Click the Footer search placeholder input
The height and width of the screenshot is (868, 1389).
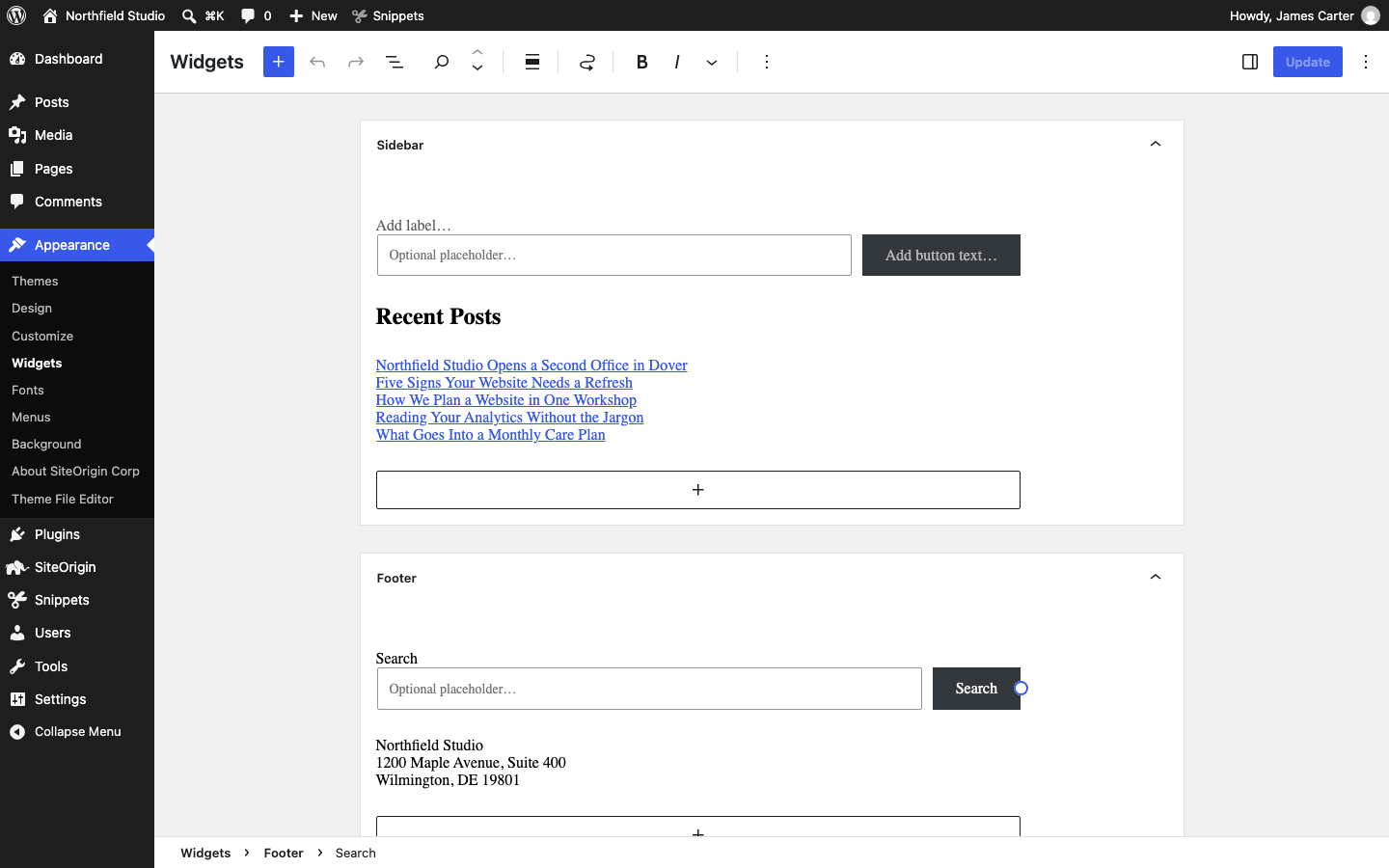pyautogui.click(x=649, y=689)
